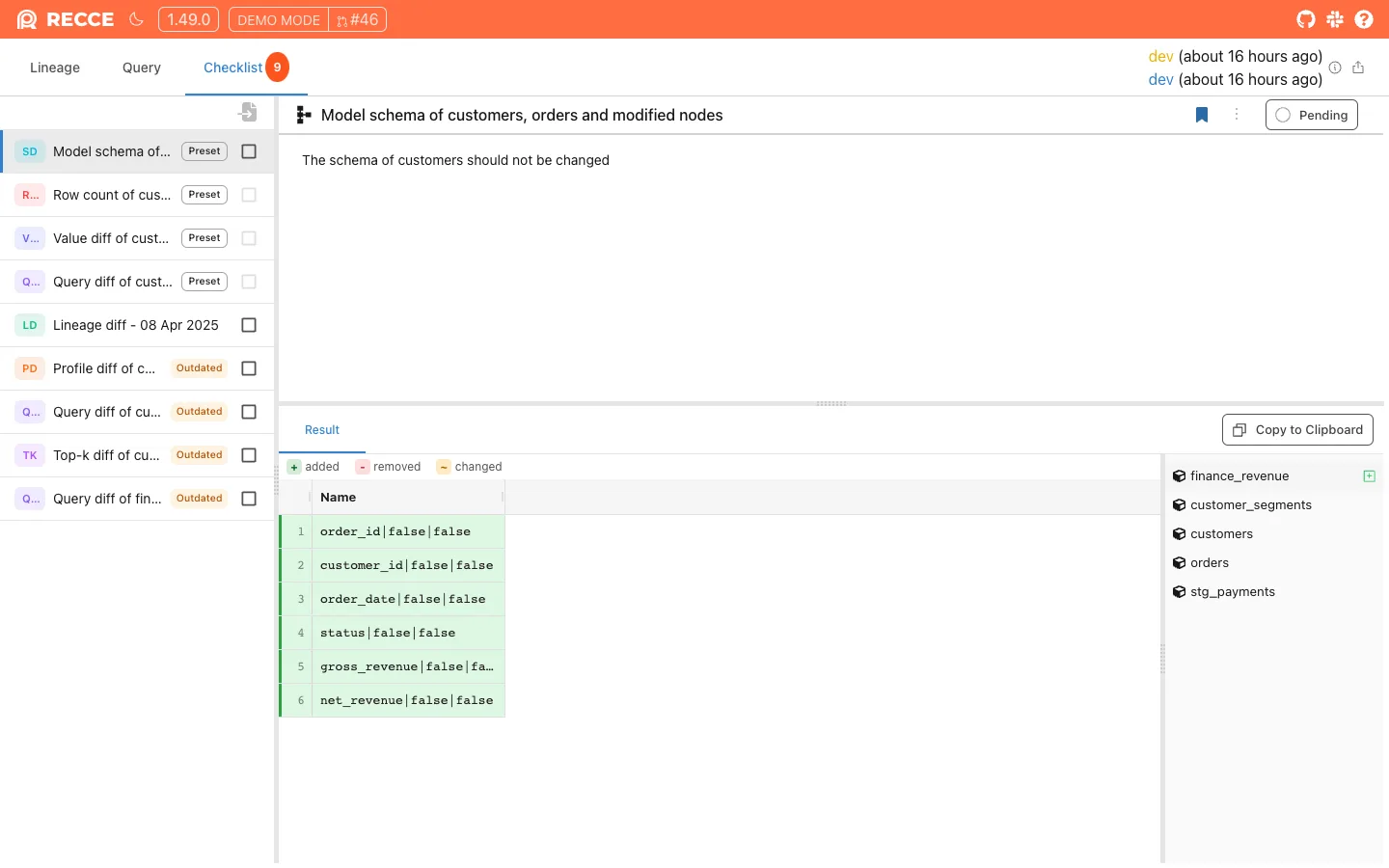Click the TK badge of Top-k diff check
The height and width of the screenshot is (868, 1389).
[x=30, y=455]
